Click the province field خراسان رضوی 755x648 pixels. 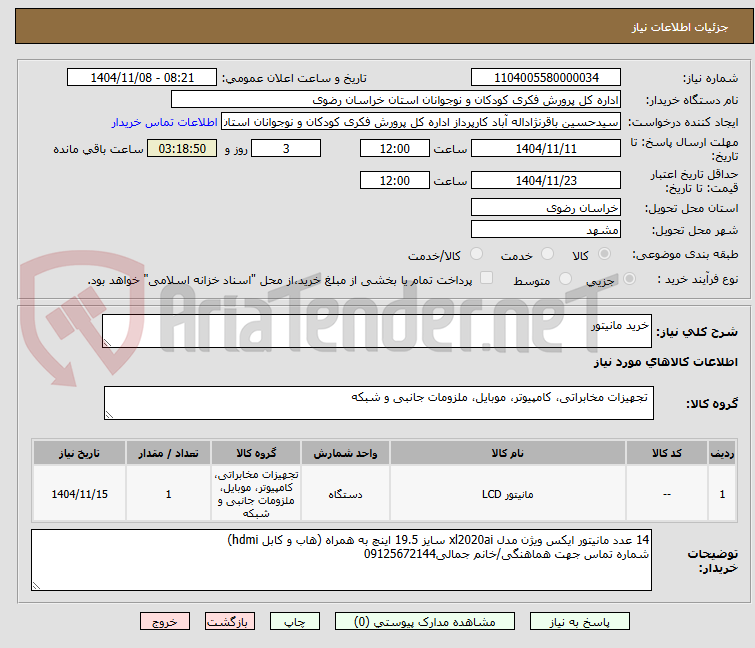[546, 207]
